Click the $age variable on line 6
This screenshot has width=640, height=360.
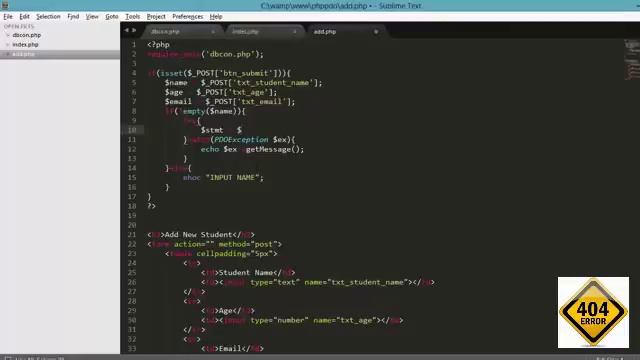click(x=174, y=92)
